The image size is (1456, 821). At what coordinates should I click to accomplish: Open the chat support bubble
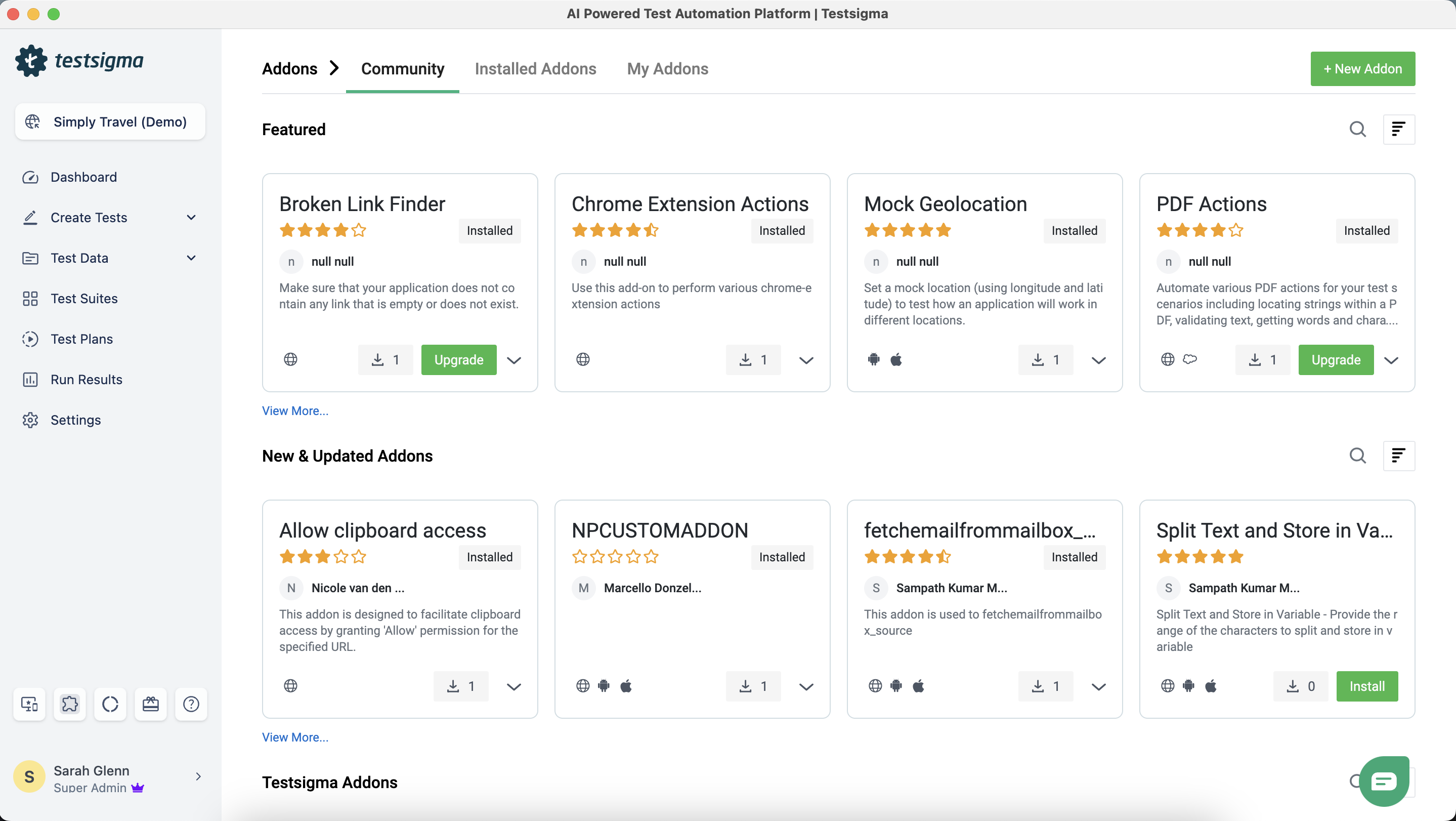[1383, 782]
